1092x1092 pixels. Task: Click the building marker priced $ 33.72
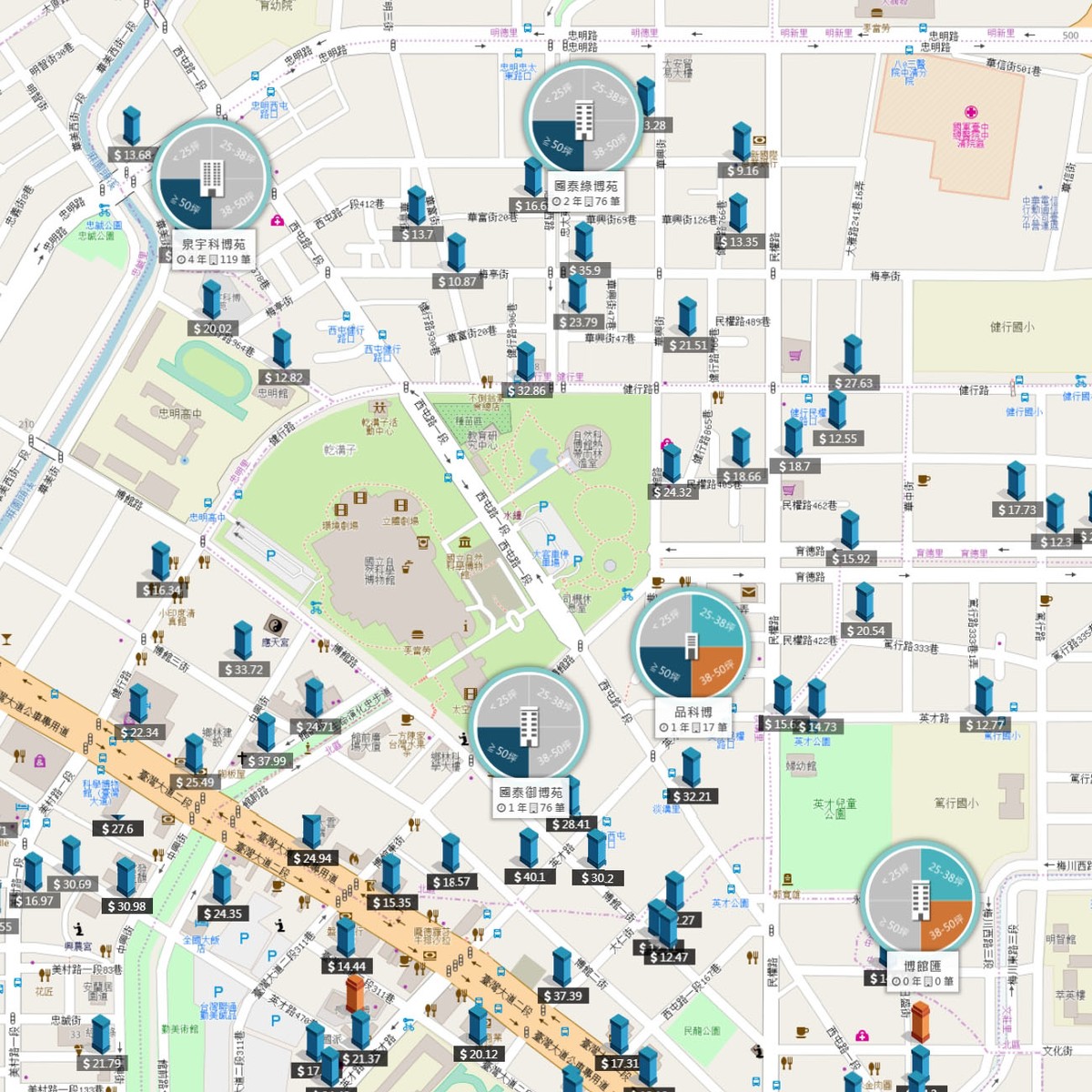[243, 641]
